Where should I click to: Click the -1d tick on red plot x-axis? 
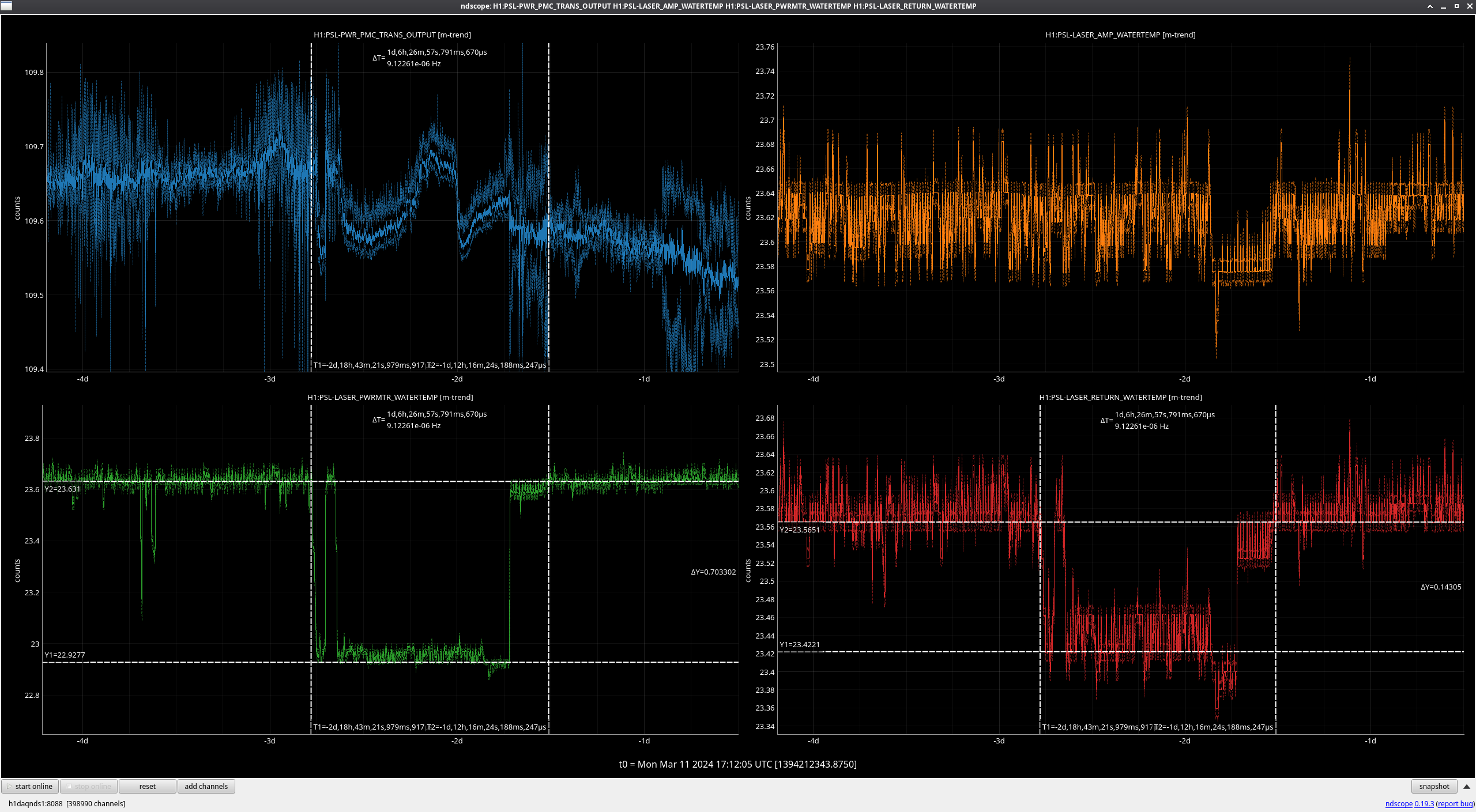[1370, 741]
